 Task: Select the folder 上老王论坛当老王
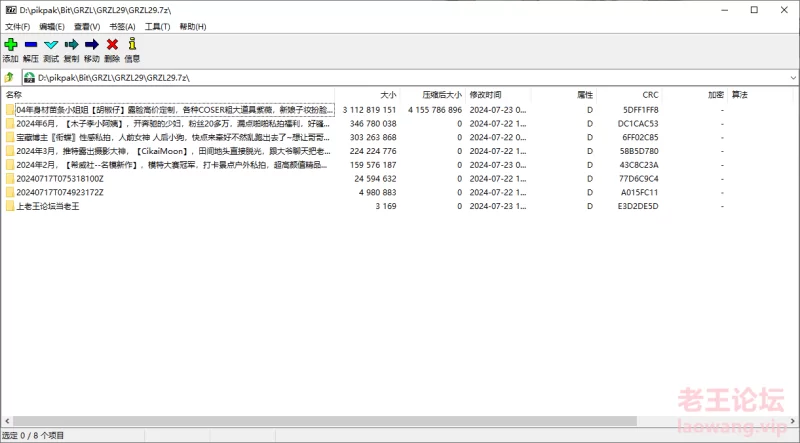point(48,206)
